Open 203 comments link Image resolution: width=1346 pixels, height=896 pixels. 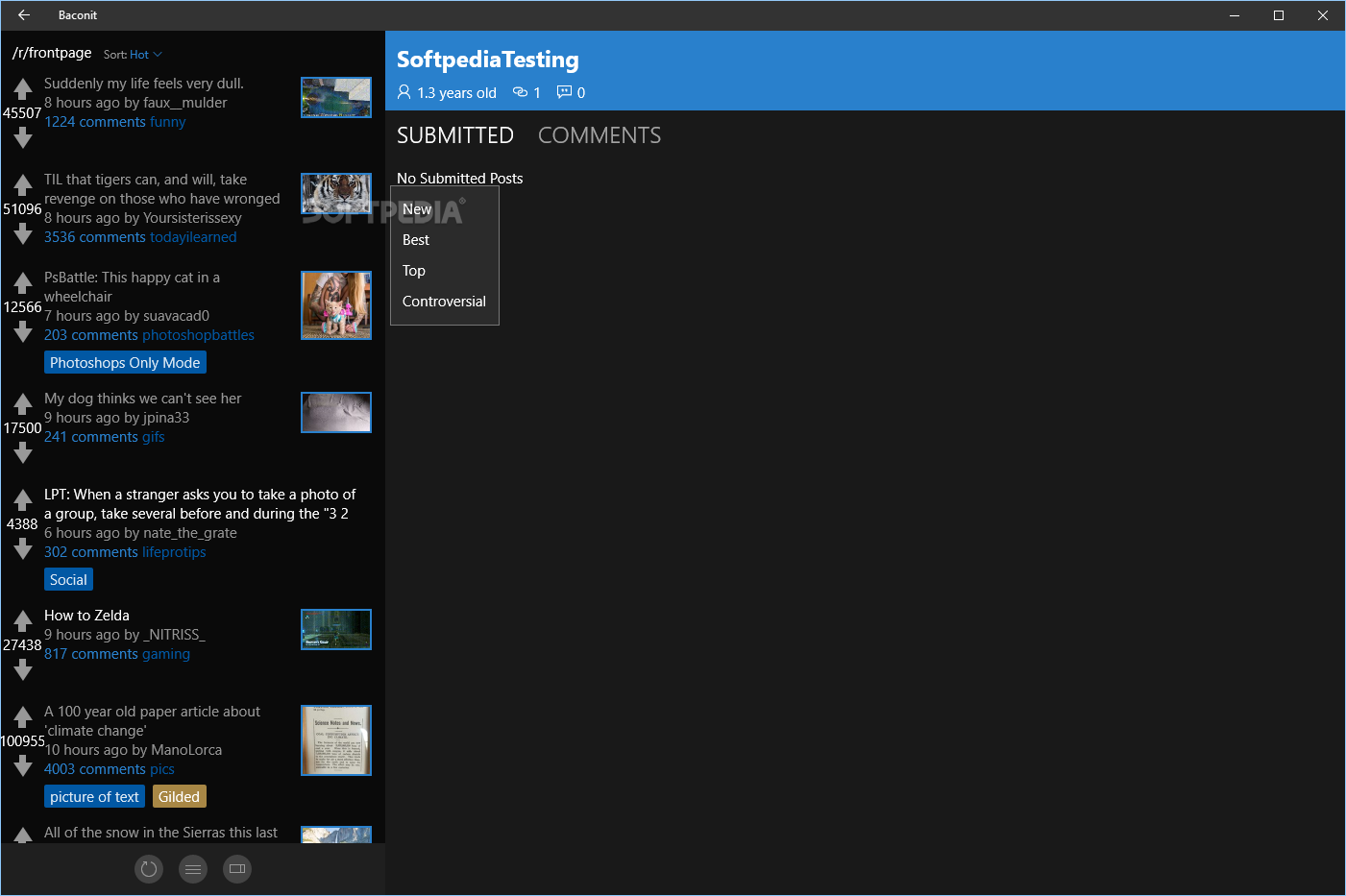coord(91,335)
